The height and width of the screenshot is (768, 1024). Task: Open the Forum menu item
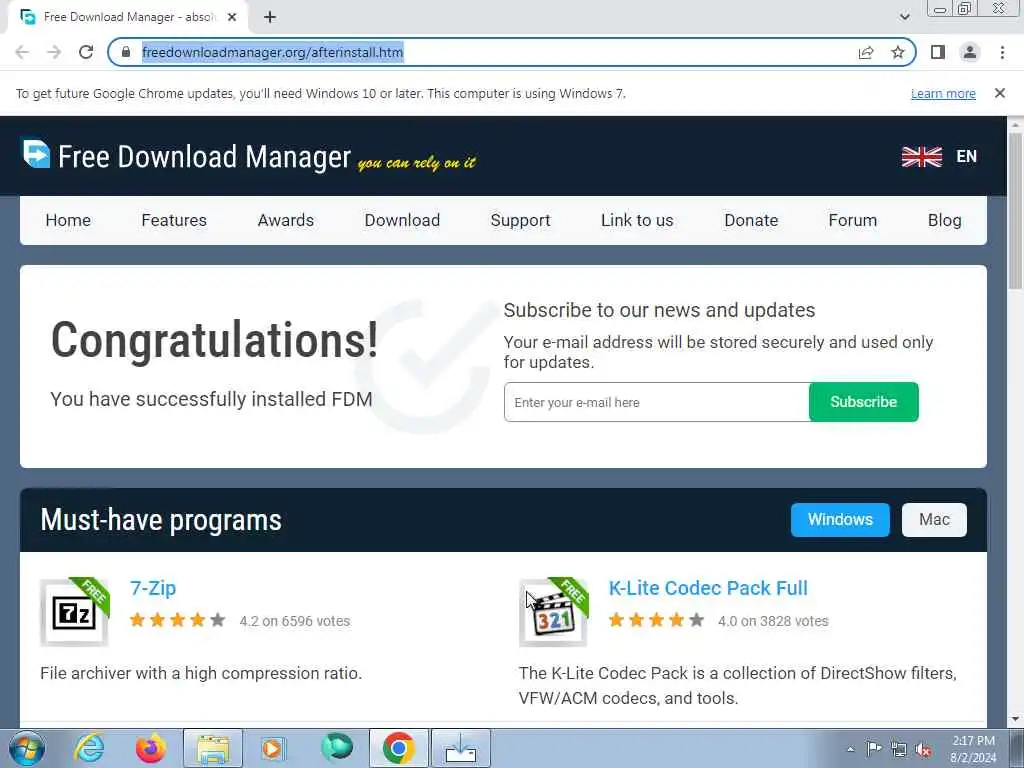pos(852,220)
